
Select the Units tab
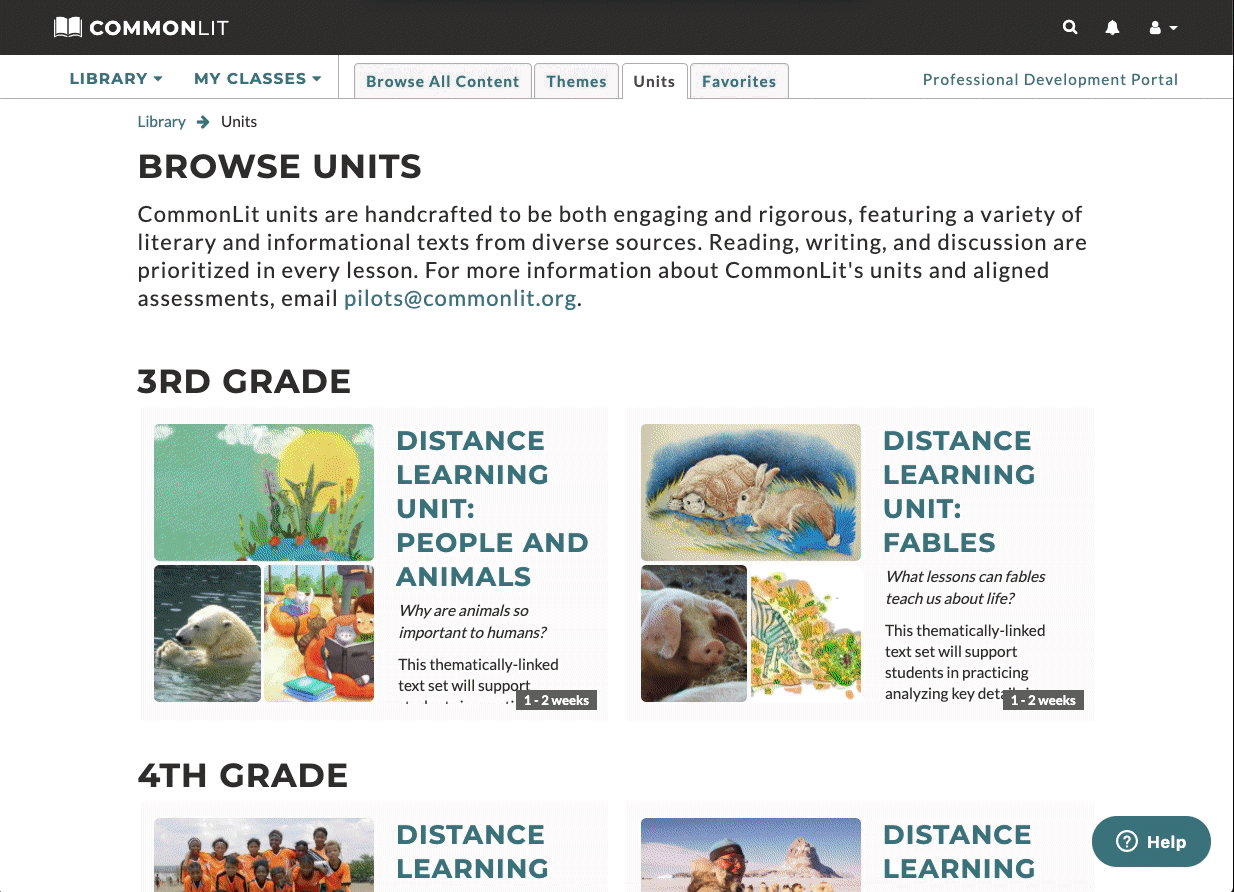click(x=654, y=81)
